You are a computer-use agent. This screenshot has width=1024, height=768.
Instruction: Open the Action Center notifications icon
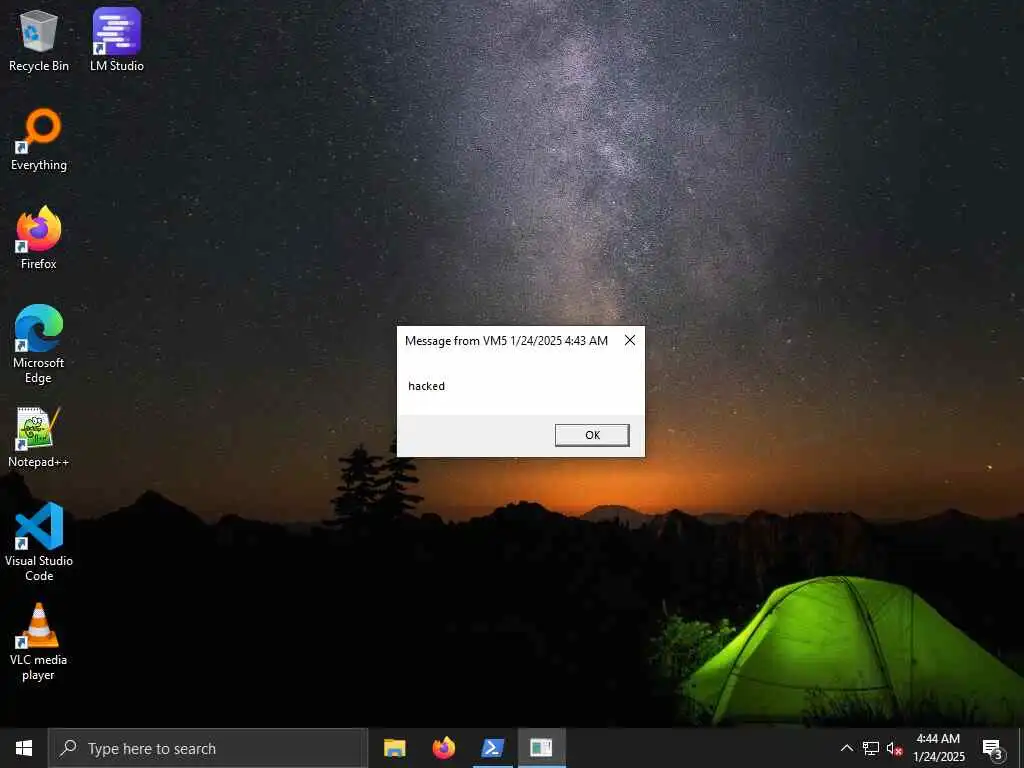tap(992, 748)
